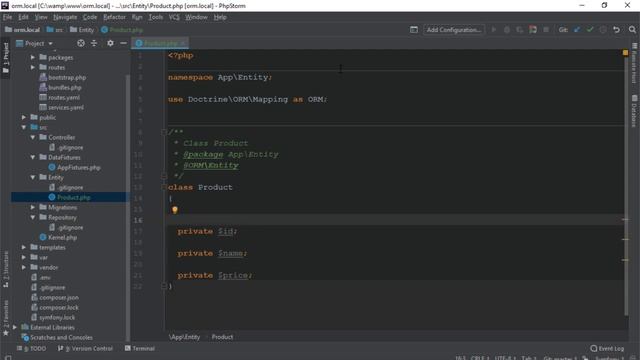Click the window layout icon before Add Configuration

(x=414, y=29)
